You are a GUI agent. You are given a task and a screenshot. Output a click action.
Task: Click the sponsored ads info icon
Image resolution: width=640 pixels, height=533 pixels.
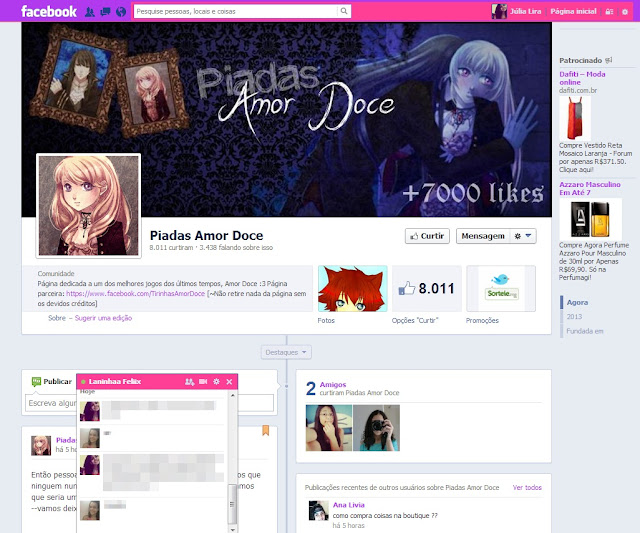pos(609,60)
